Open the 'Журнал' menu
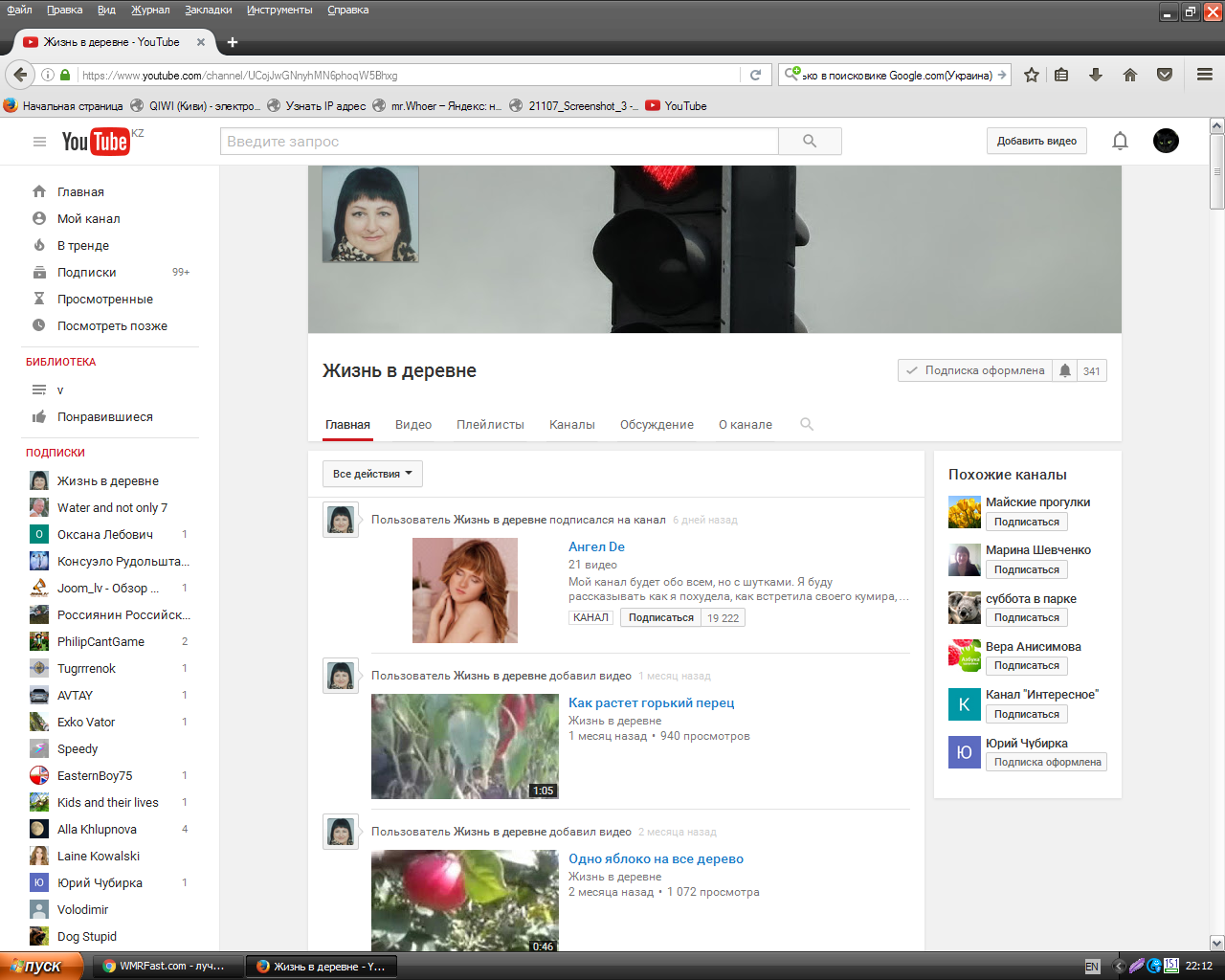 (x=150, y=10)
